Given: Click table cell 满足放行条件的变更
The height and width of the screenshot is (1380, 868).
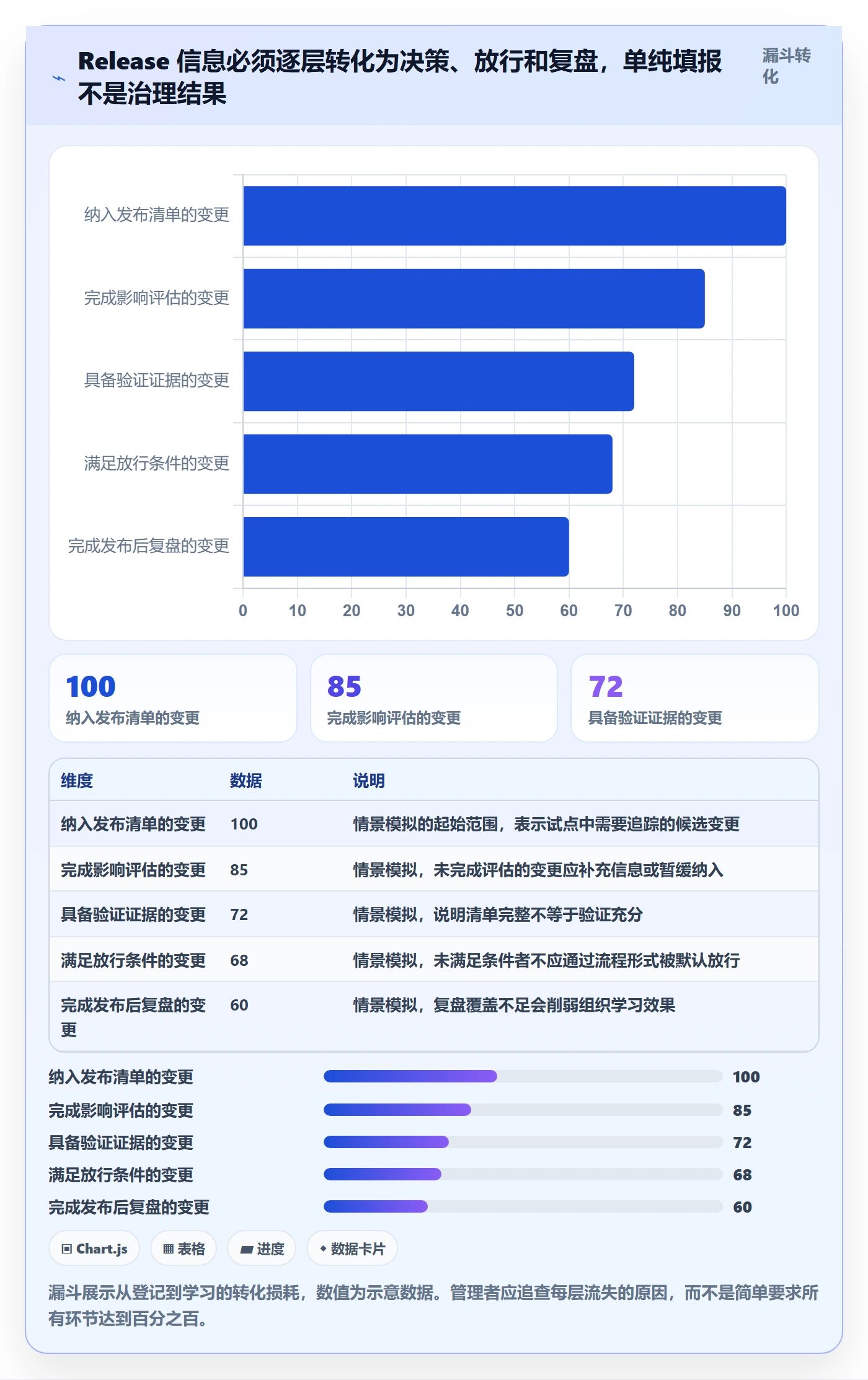Looking at the screenshot, I should pyautogui.click(x=133, y=960).
